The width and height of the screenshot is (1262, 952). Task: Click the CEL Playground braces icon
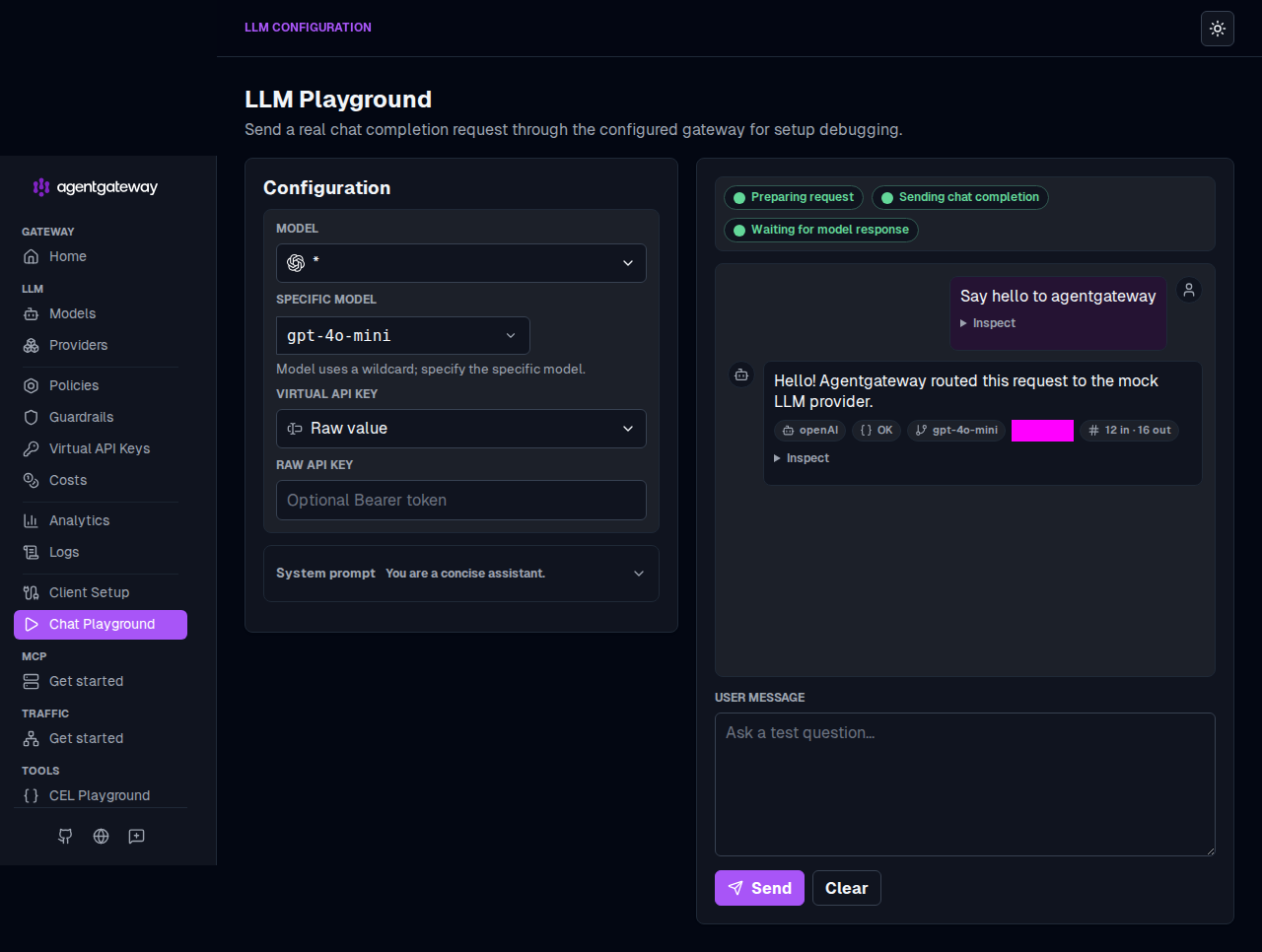point(31,795)
